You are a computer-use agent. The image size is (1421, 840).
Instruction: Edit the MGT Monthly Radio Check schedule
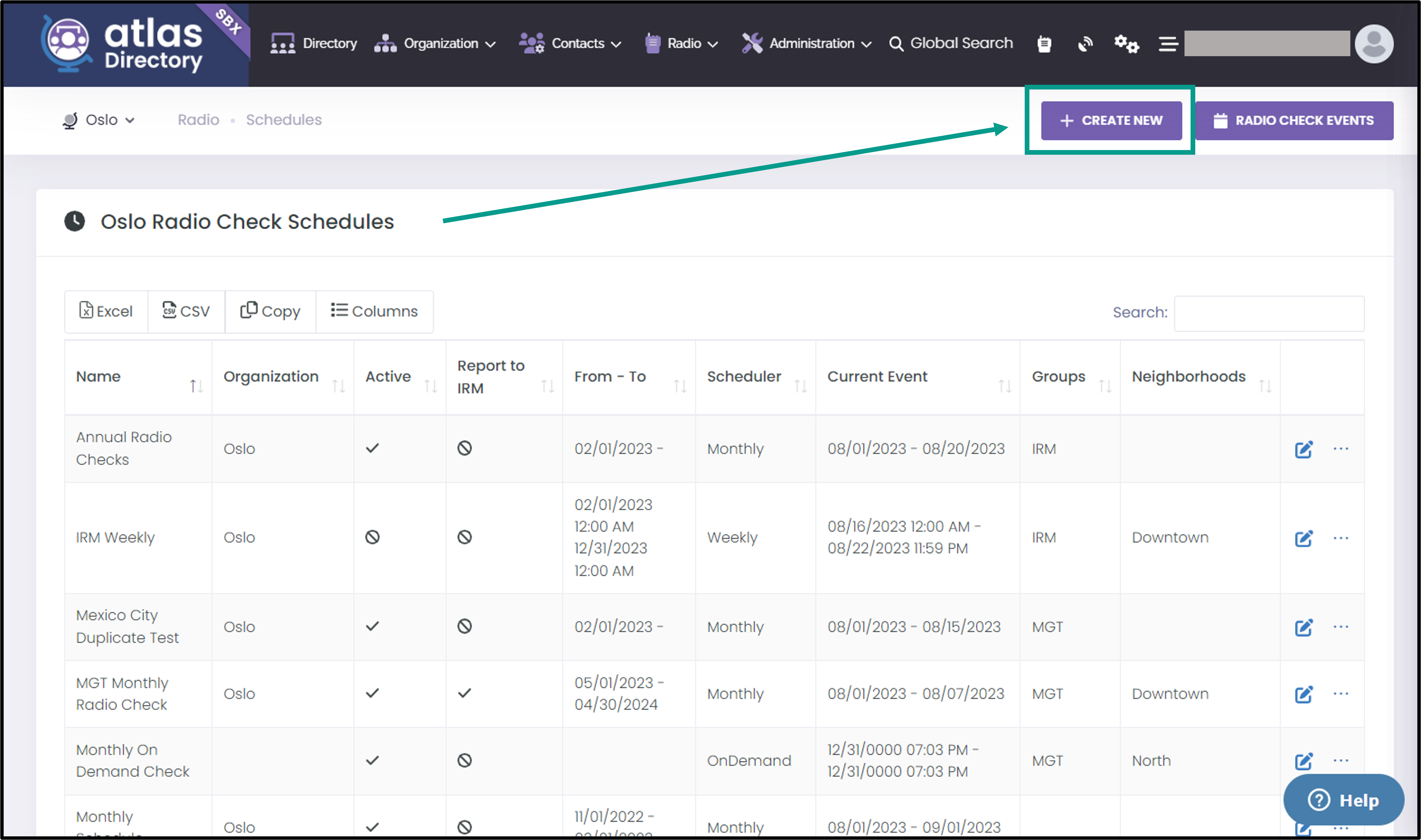pyautogui.click(x=1303, y=694)
